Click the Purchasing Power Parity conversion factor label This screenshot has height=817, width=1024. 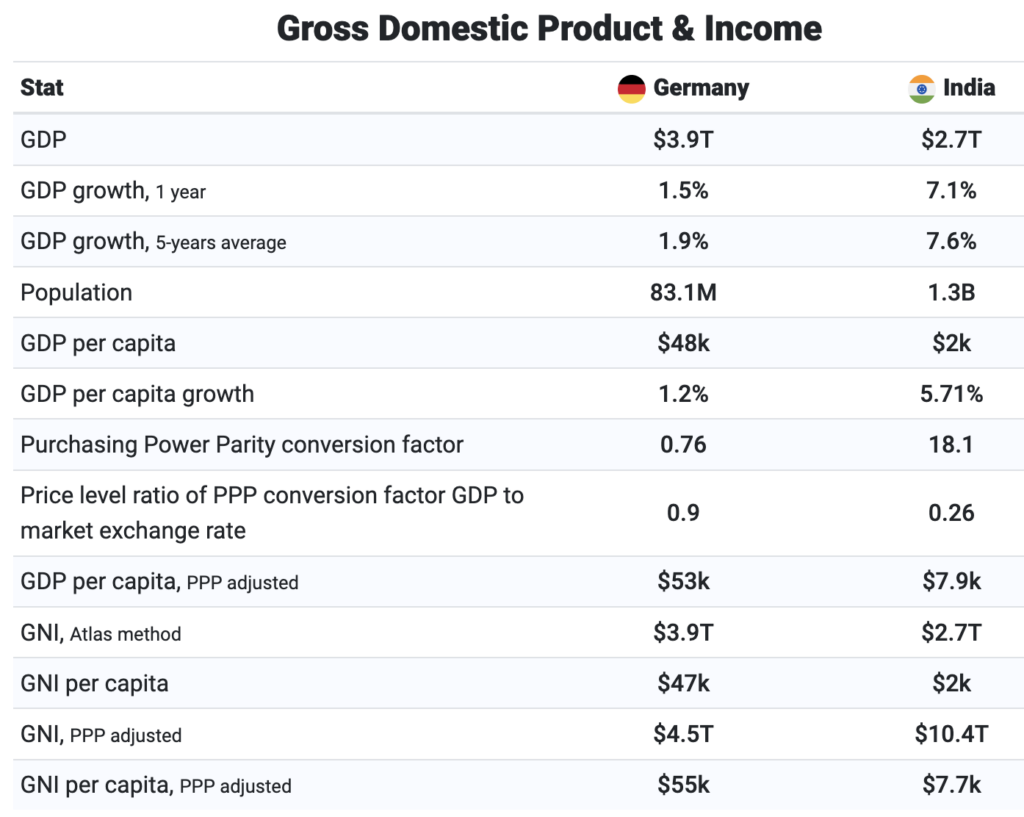click(x=242, y=445)
